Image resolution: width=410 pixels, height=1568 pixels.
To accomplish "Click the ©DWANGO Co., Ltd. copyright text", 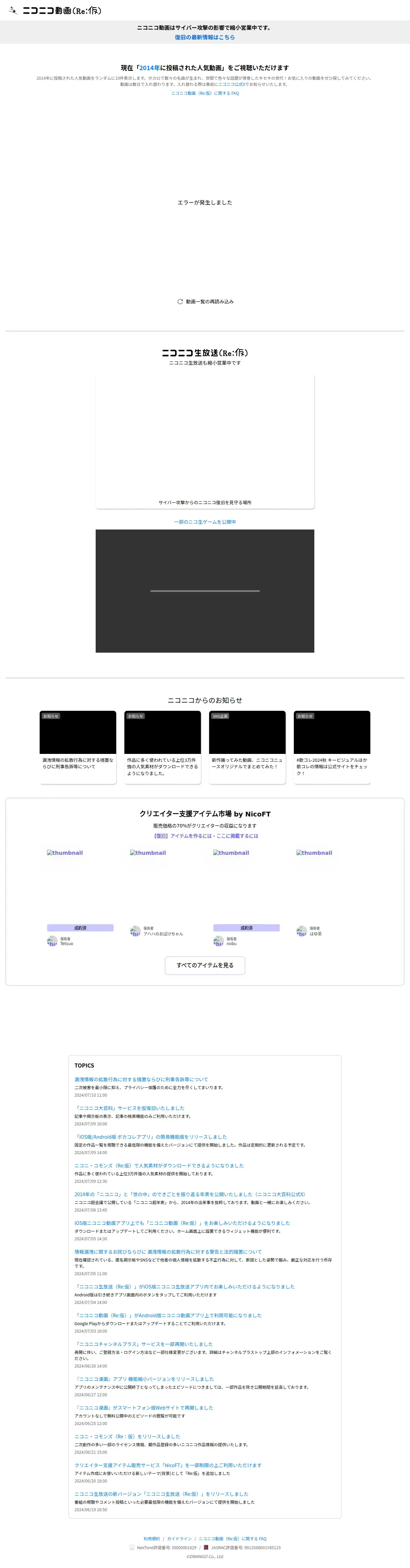I will point(205,1556).
